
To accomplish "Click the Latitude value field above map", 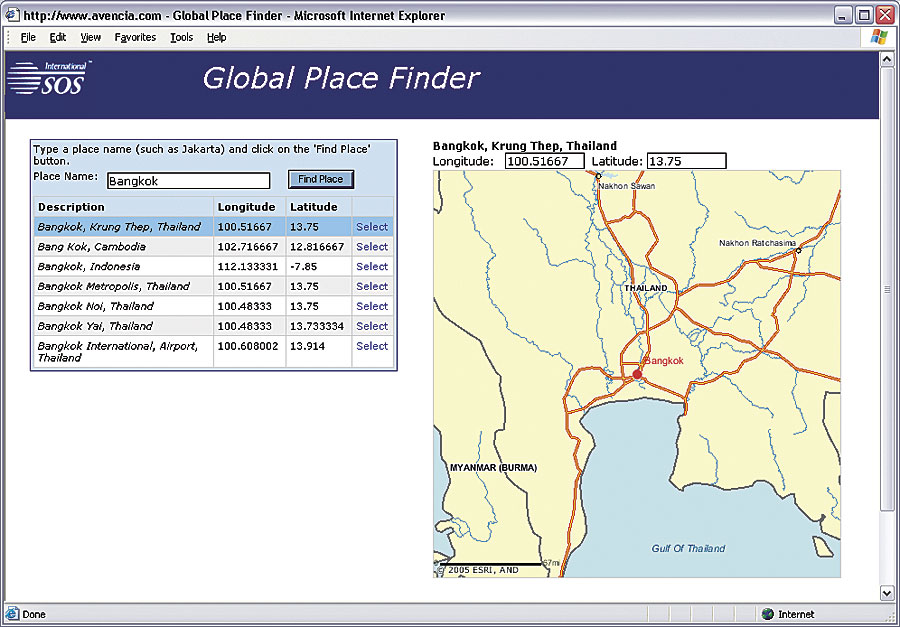I will pos(686,161).
